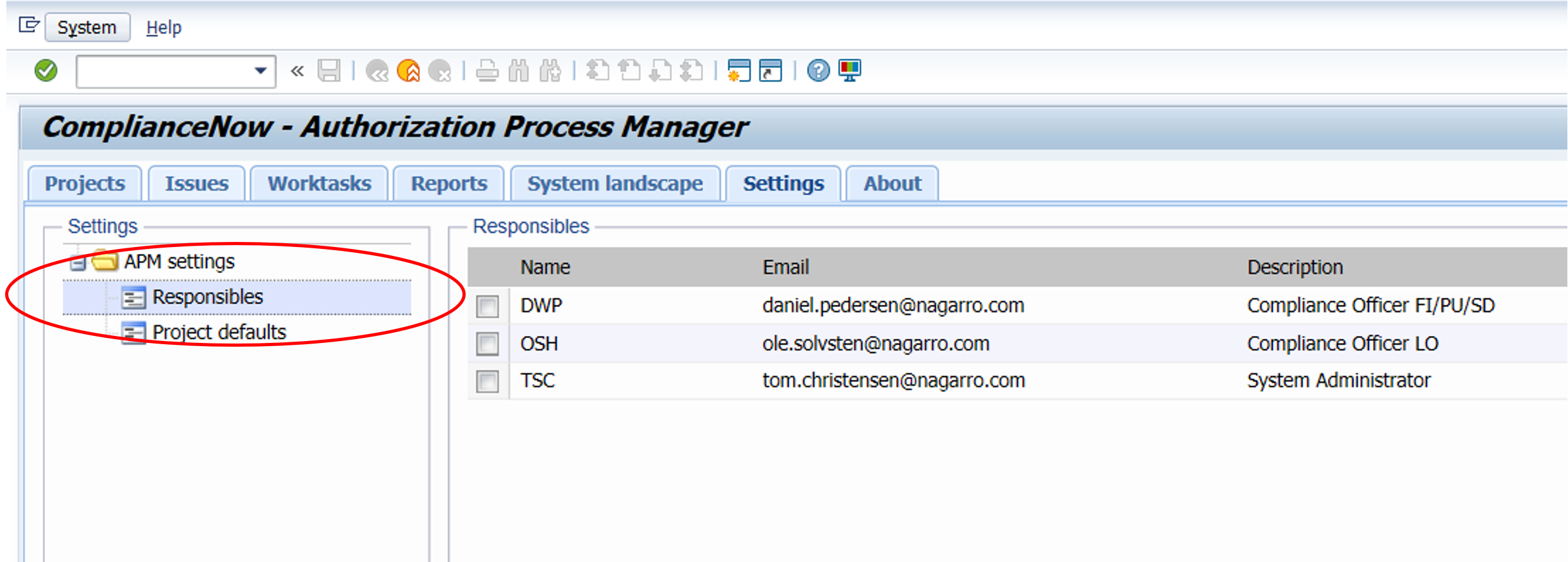Click the Find Next binoculars icon
Viewport: 1568px width, 562px height.
tap(550, 70)
